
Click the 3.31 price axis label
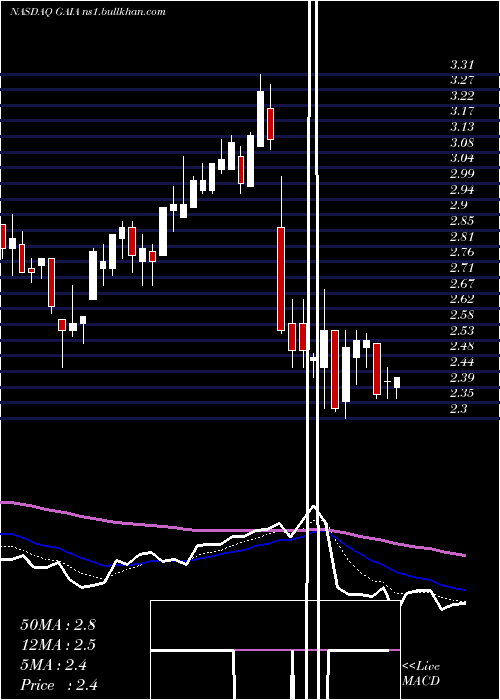(x=462, y=65)
